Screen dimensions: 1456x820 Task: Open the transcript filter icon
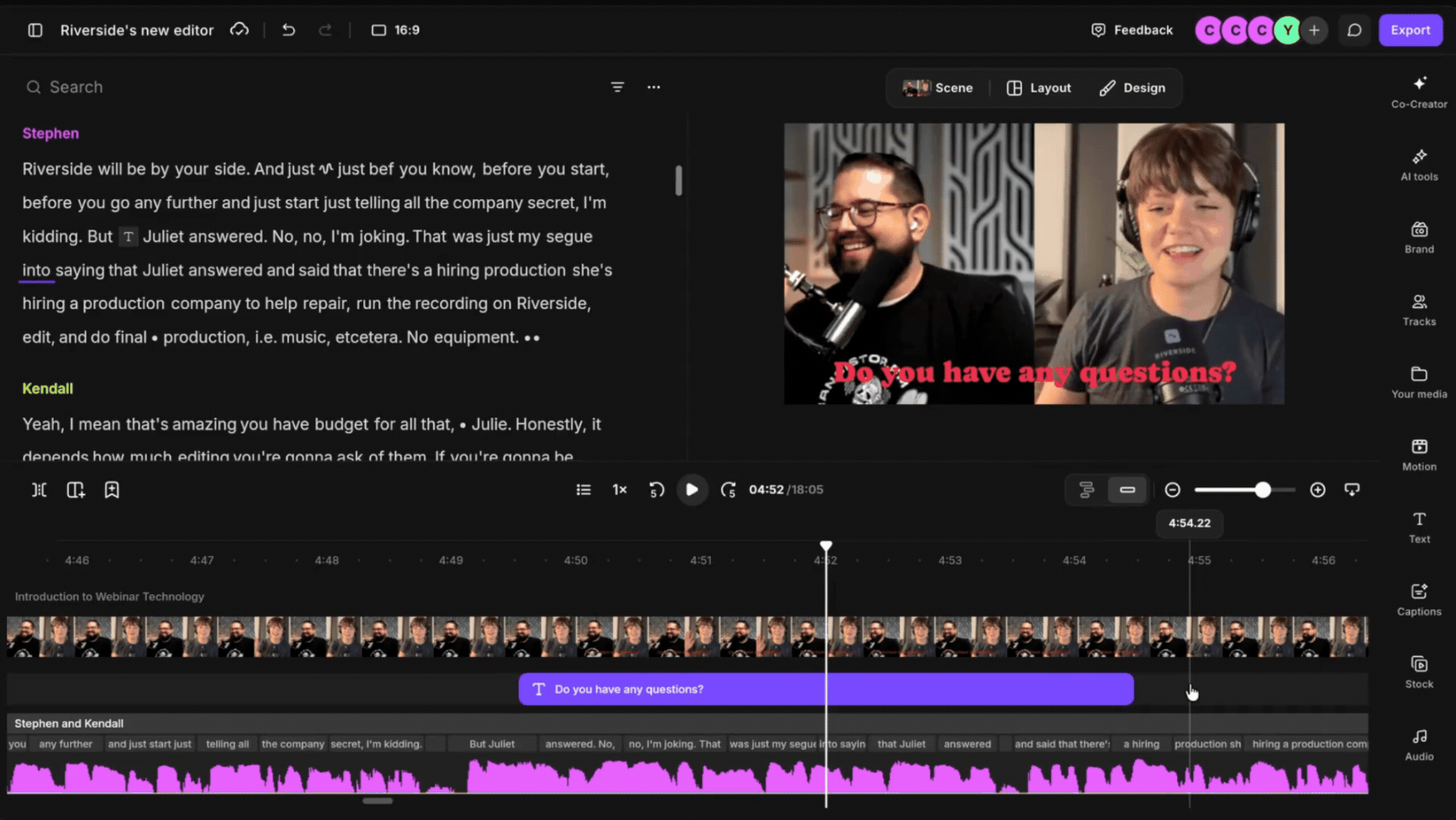tap(617, 87)
